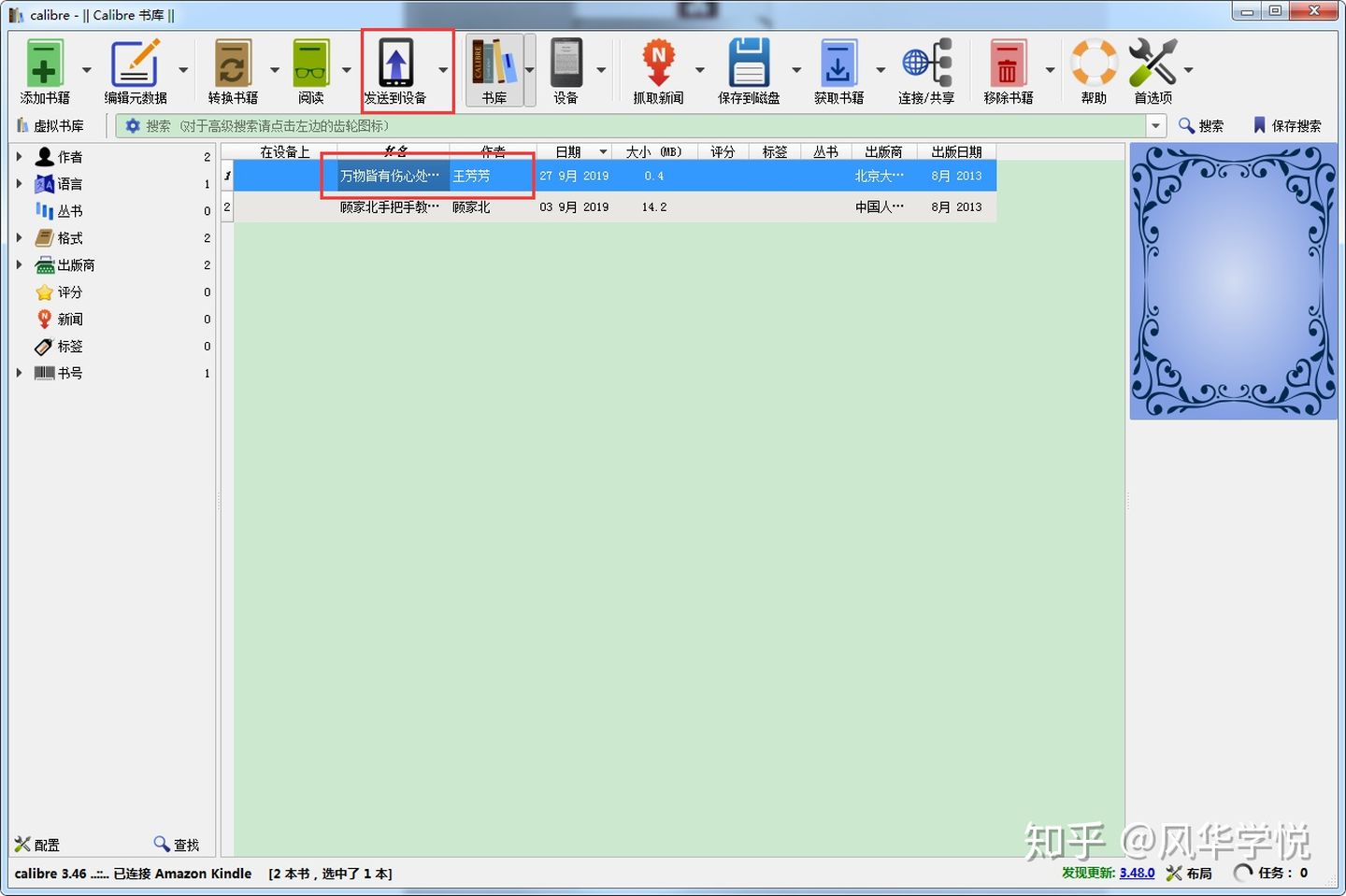
Task: Click 在设备上 (On device) column header
Action: coord(285,151)
